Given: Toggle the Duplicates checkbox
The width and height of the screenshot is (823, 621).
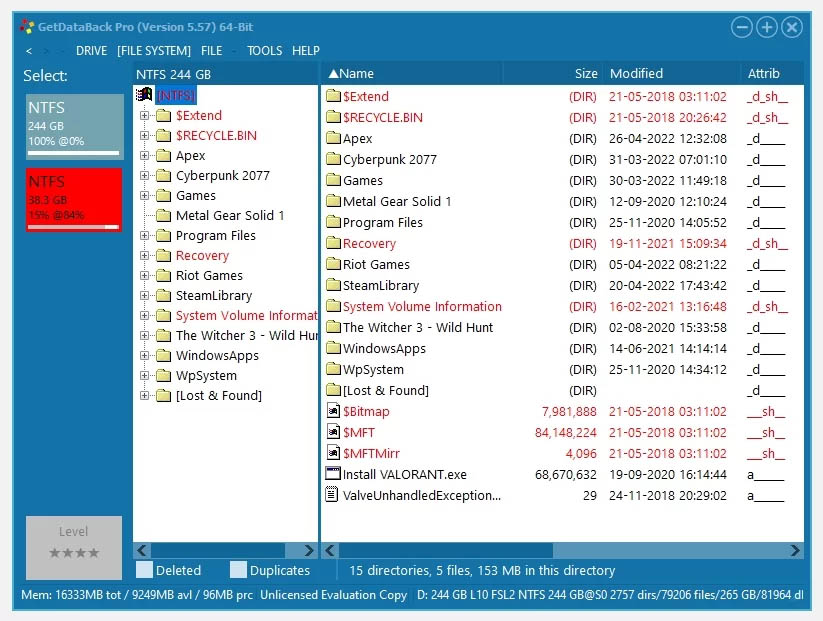Looking at the screenshot, I should pyautogui.click(x=238, y=570).
